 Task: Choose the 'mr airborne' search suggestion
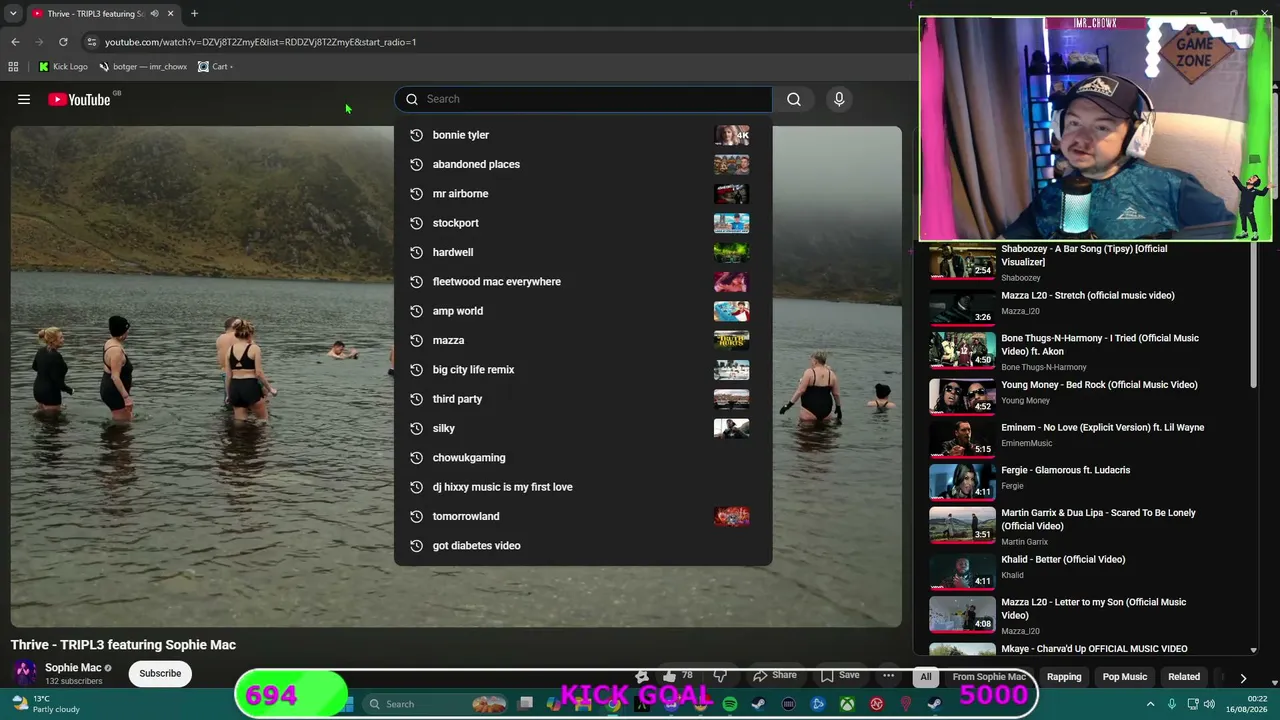[583, 193]
